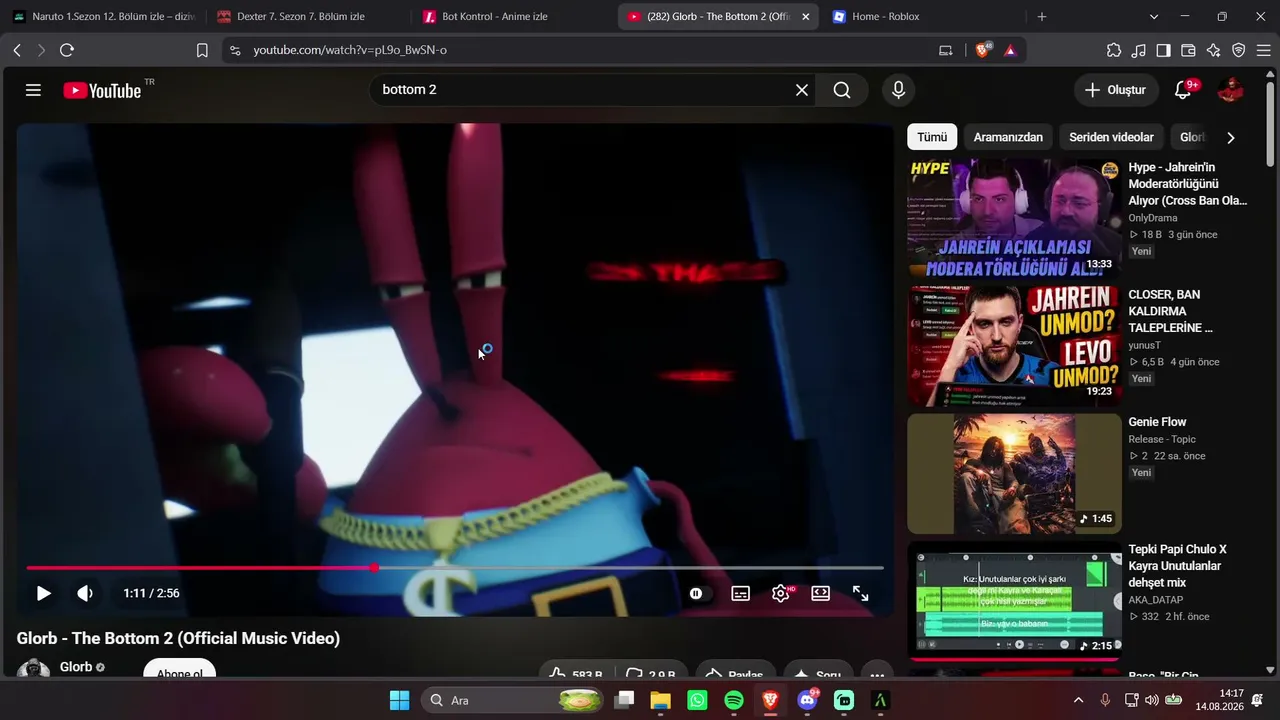Switch to theater mode
This screenshot has height=720, width=1280.
pos(821,593)
